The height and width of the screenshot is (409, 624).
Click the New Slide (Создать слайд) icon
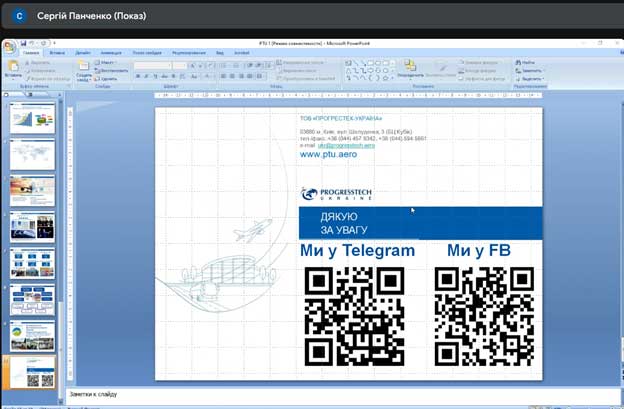point(84,69)
